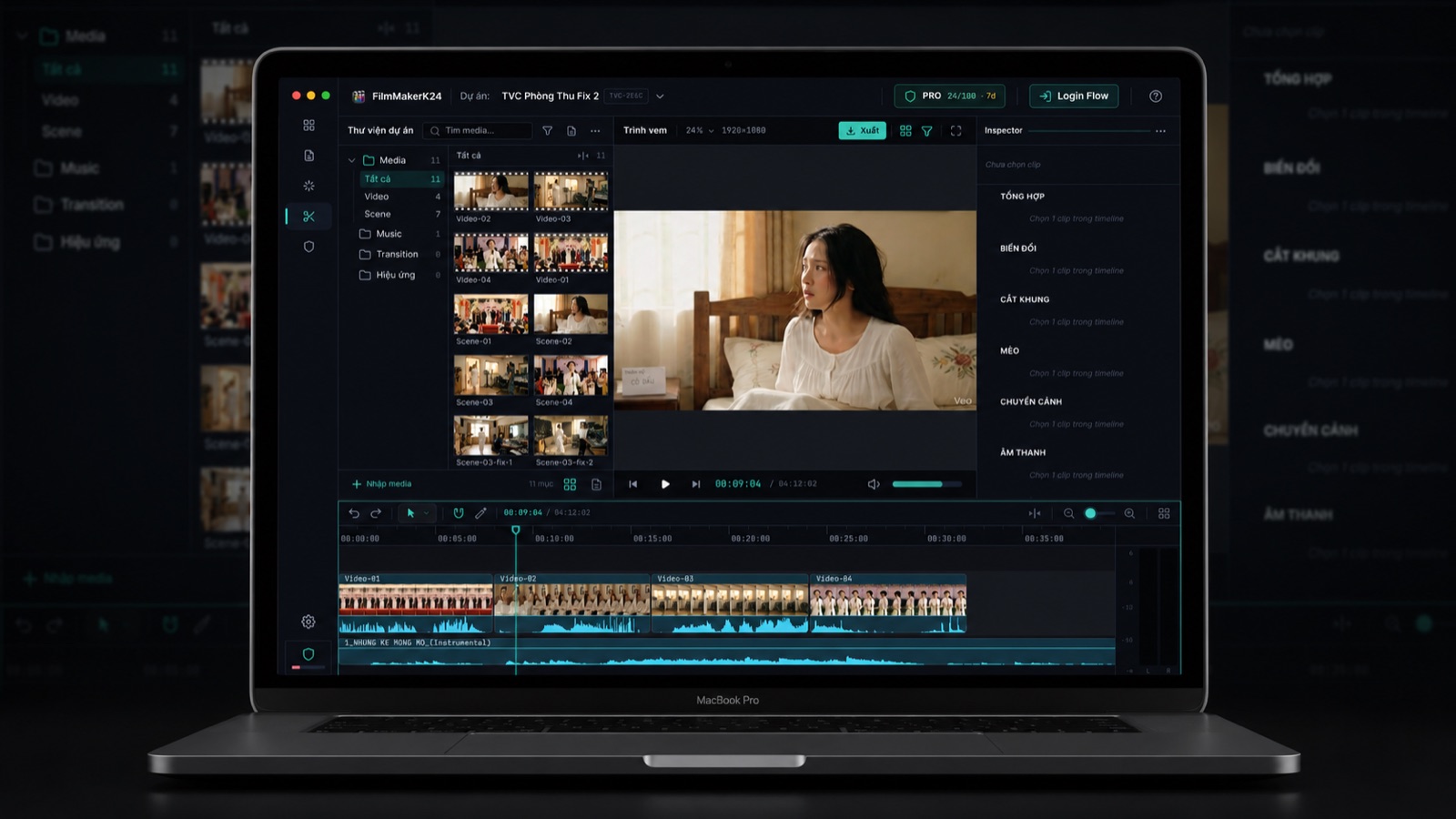
Task: Open the MÉO inspector section
Action: [1009, 350]
